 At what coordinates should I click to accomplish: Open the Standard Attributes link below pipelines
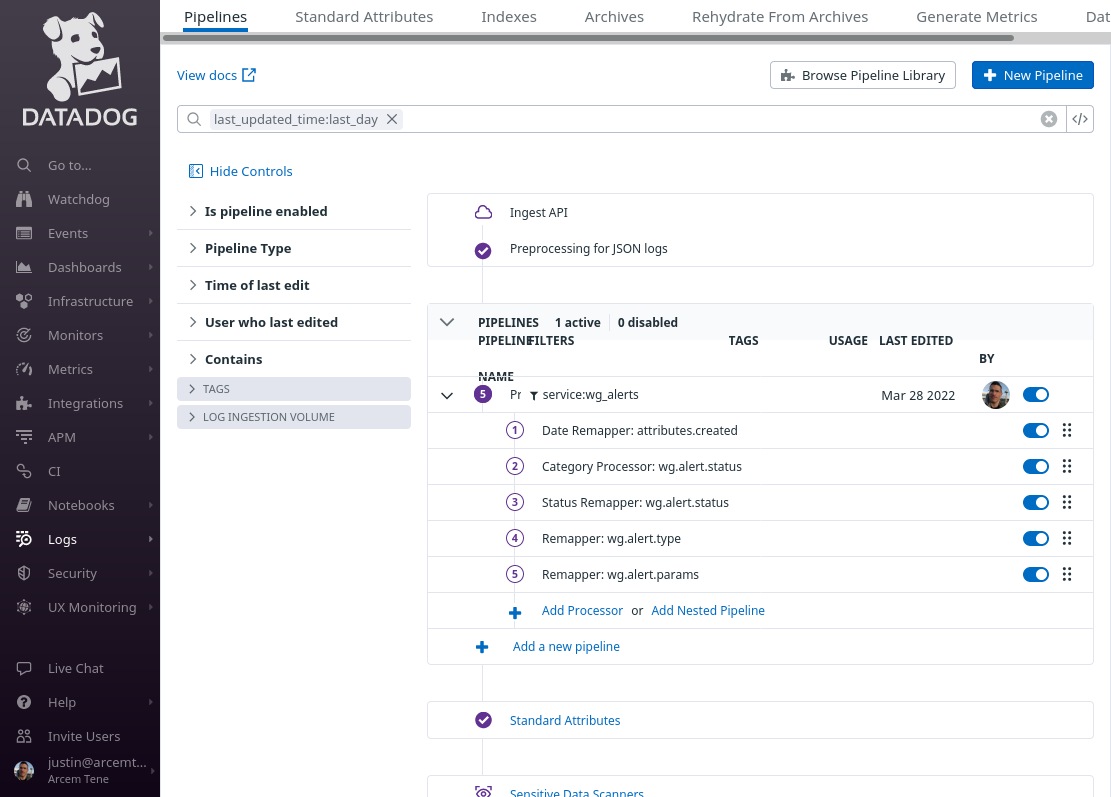(x=565, y=720)
